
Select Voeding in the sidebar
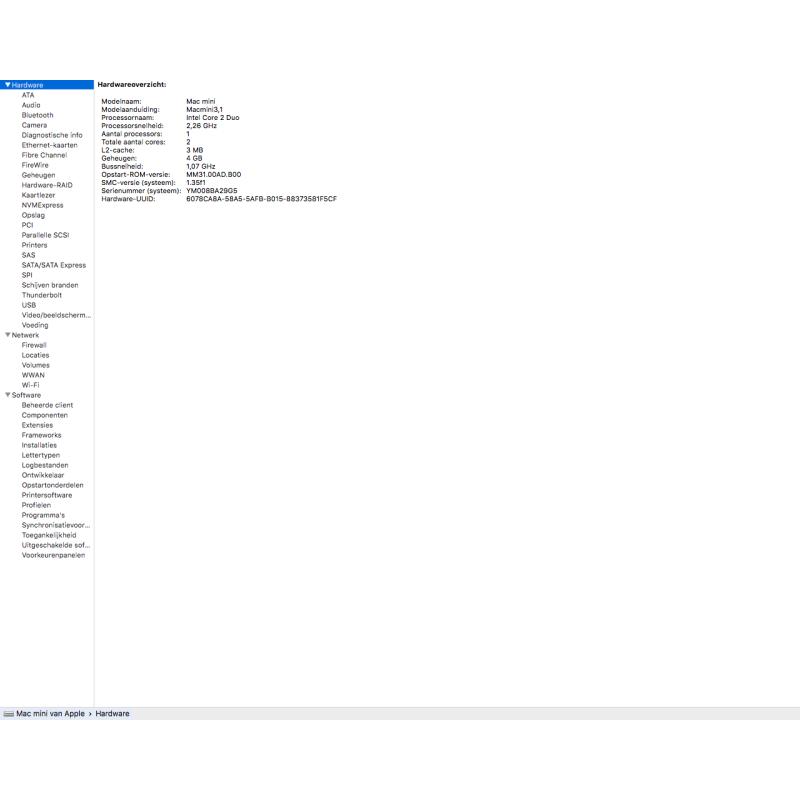pos(35,325)
